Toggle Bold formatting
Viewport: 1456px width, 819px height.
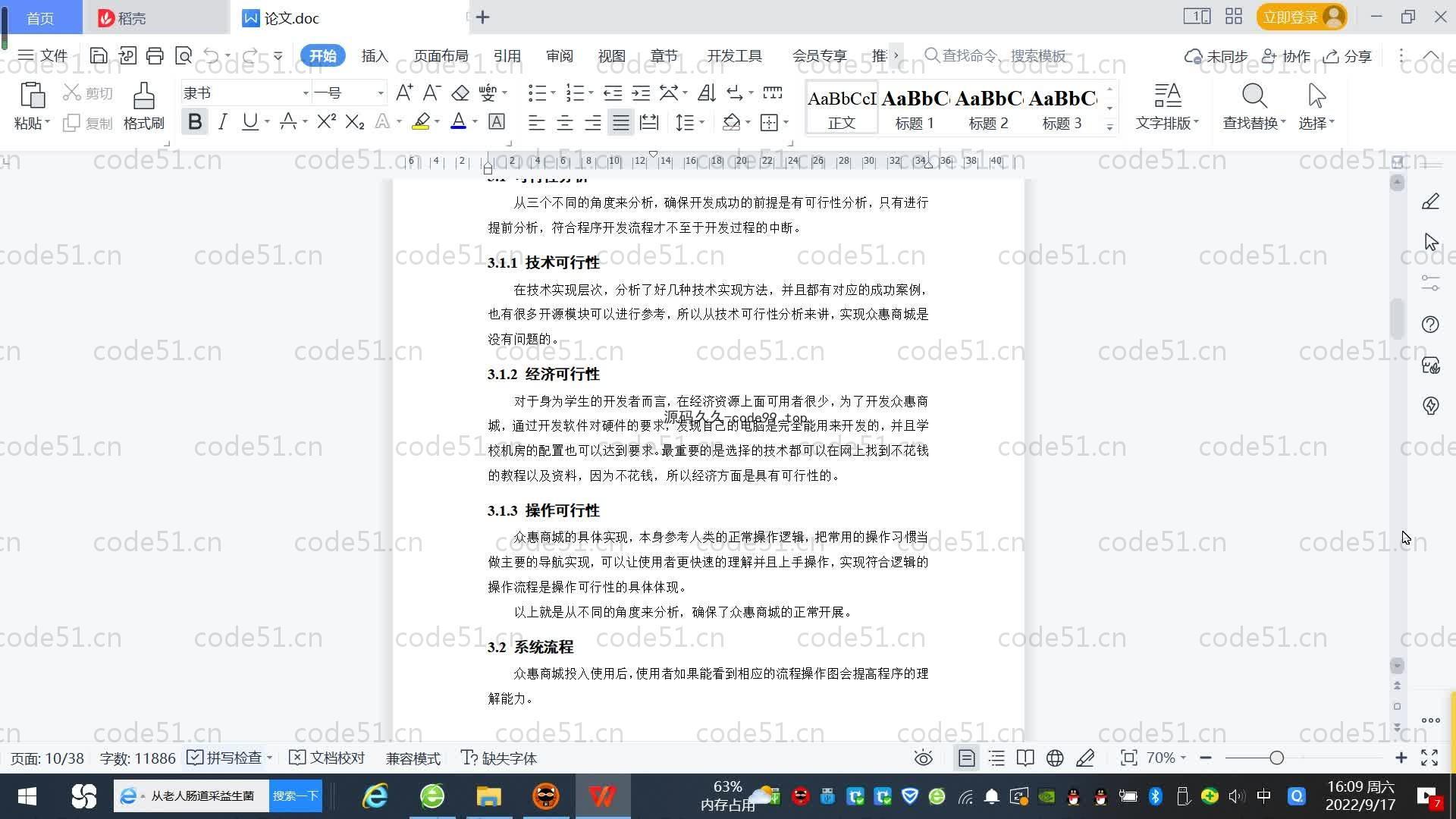click(195, 121)
